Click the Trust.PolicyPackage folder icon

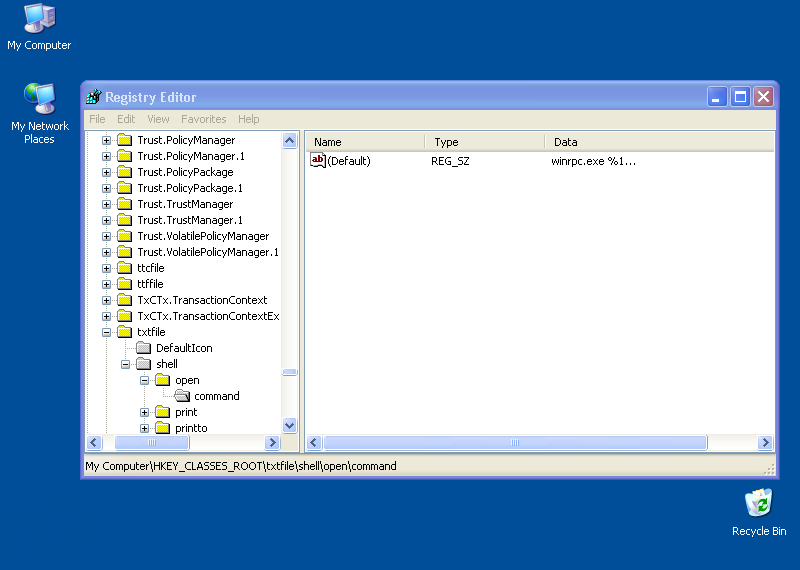124,172
